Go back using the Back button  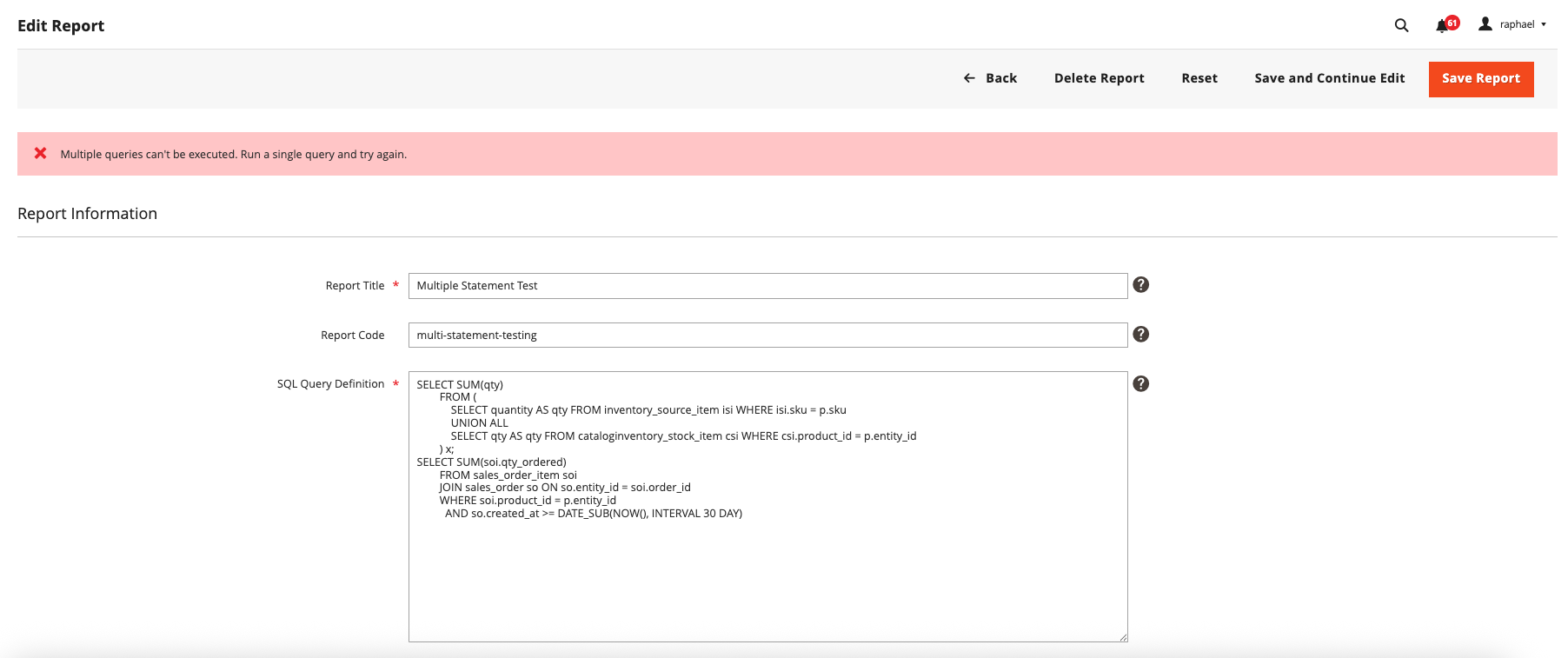click(x=990, y=78)
